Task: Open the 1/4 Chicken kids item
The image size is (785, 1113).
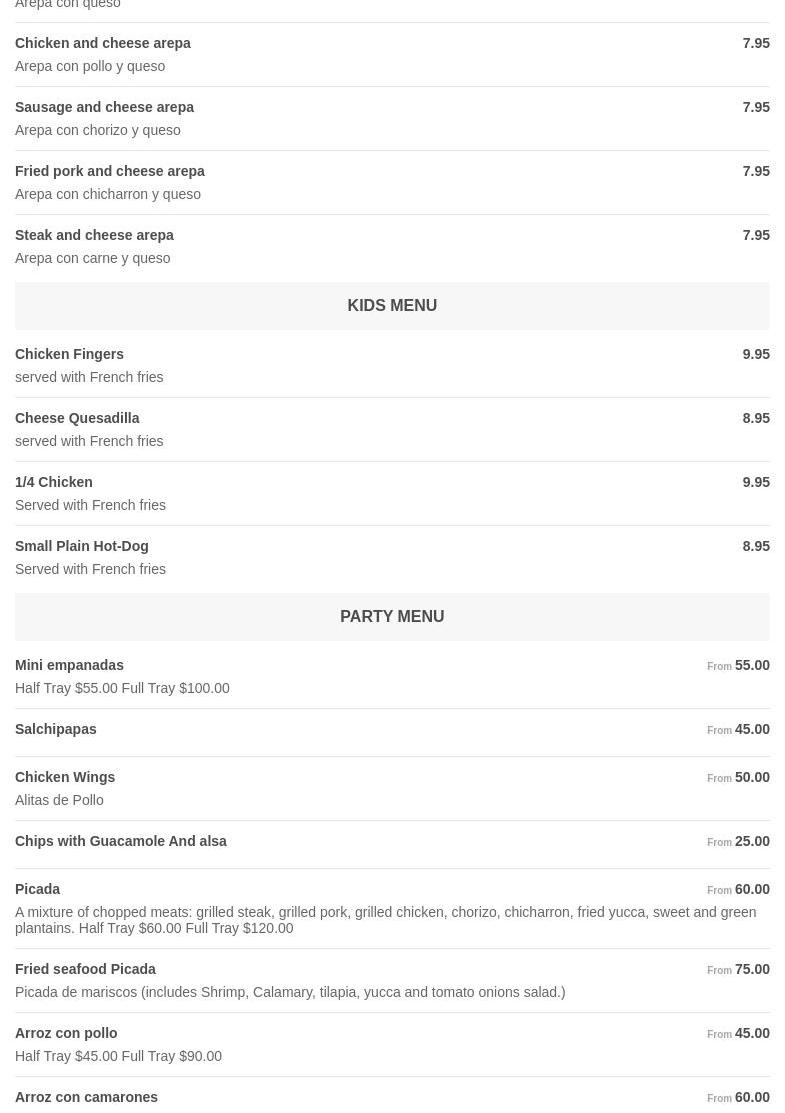Action: [x=54, y=483]
